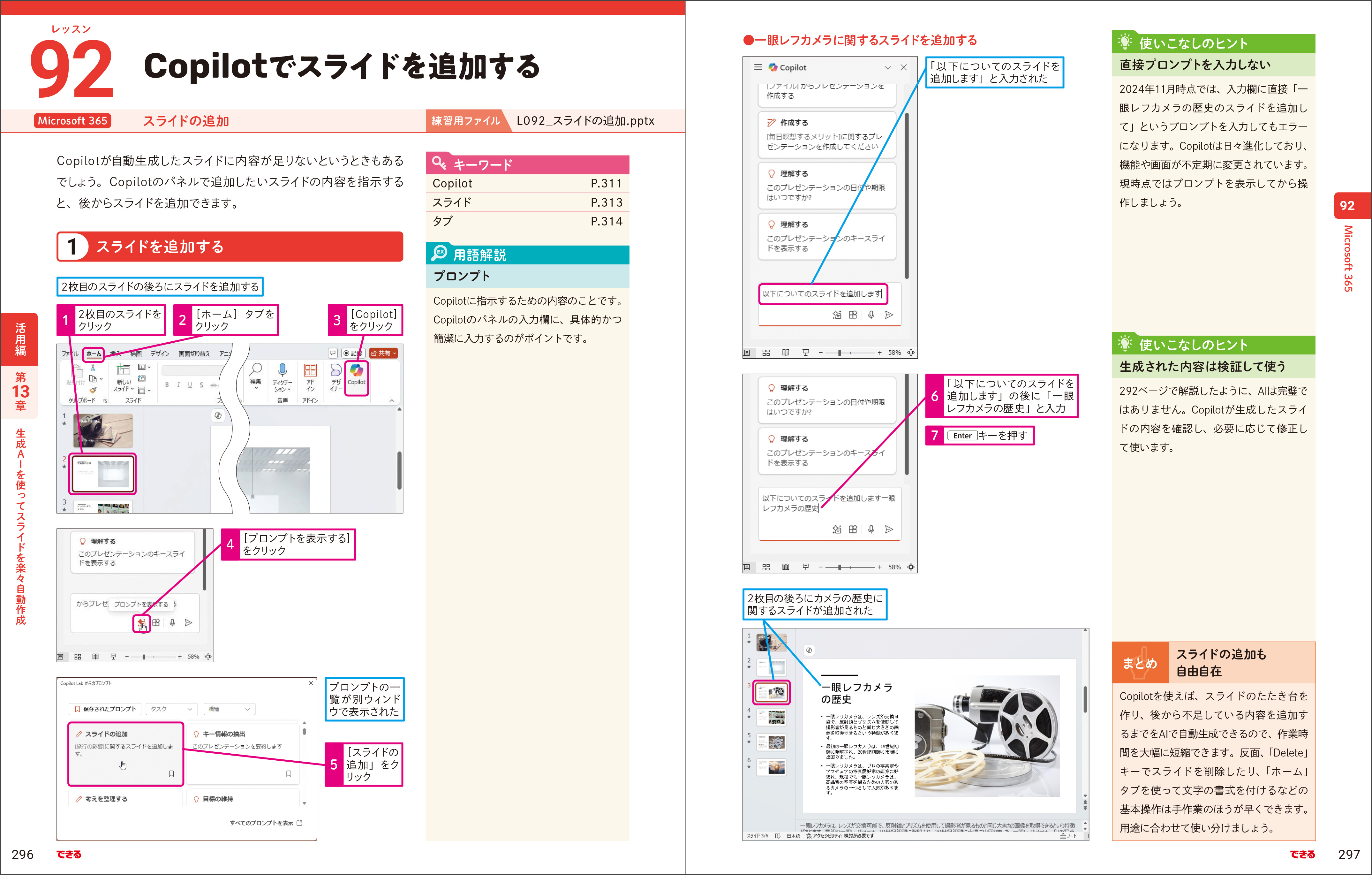
Task: Click the 記録 (Record) button
Action: point(354,354)
